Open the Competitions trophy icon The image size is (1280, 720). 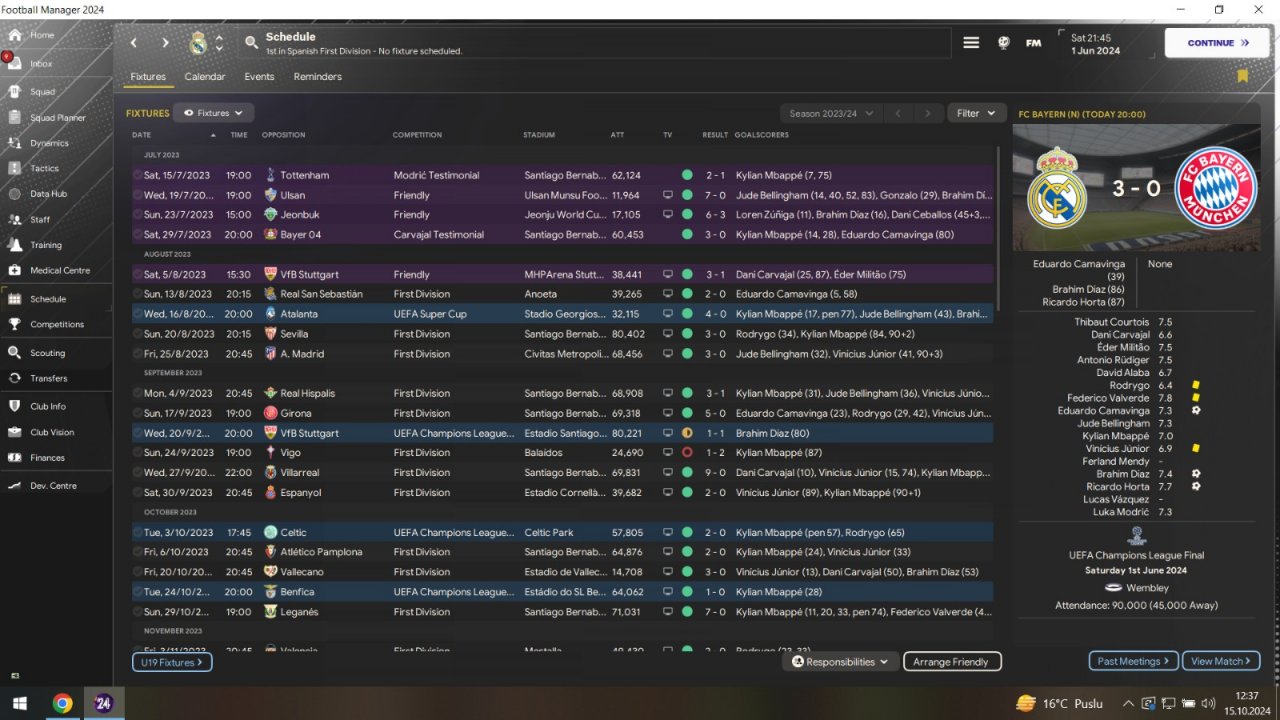[14, 324]
